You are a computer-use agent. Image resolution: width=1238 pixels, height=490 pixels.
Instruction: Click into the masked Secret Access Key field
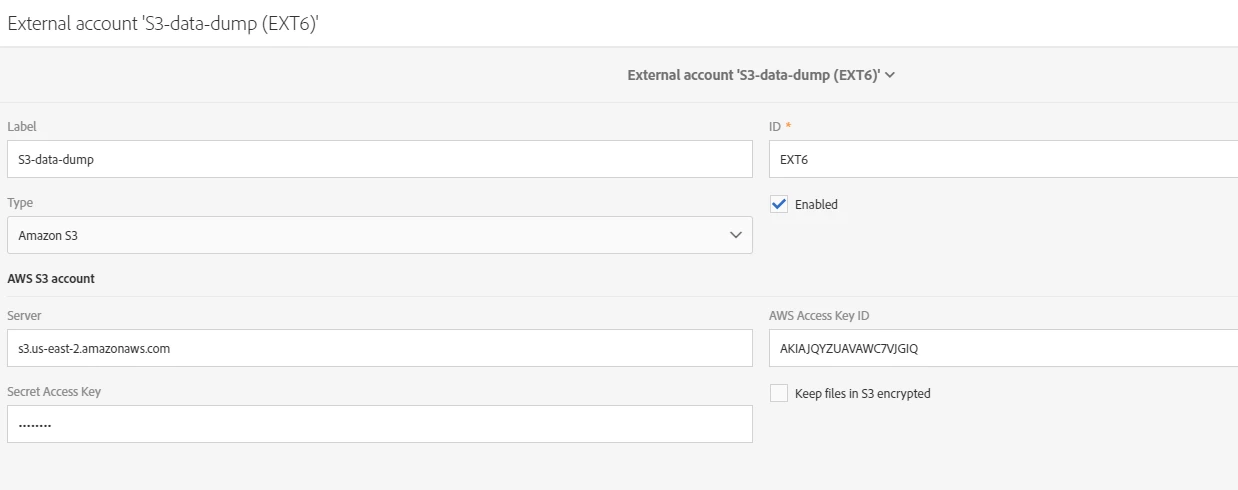379,424
